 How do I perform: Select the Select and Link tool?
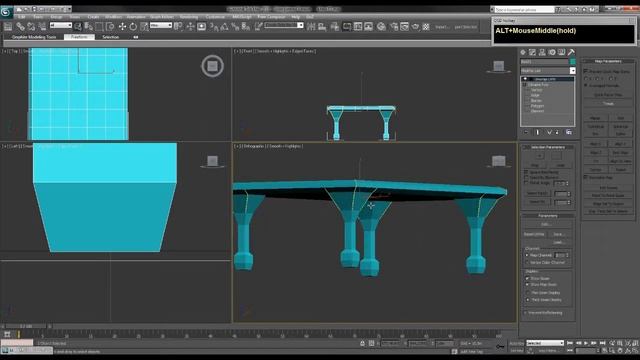[x=20, y=27]
